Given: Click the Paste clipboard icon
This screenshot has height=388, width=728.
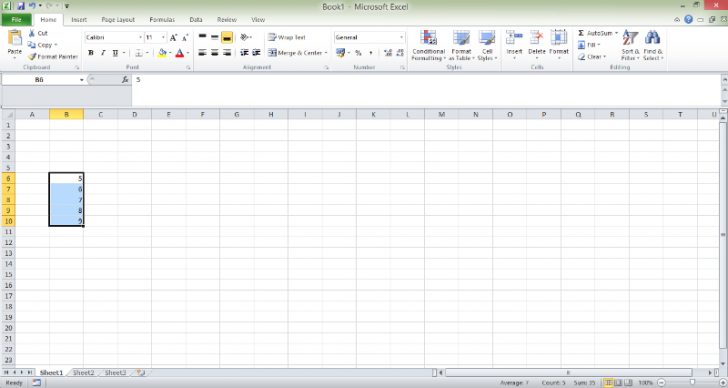Looking at the screenshot, I should pos(15,38).
